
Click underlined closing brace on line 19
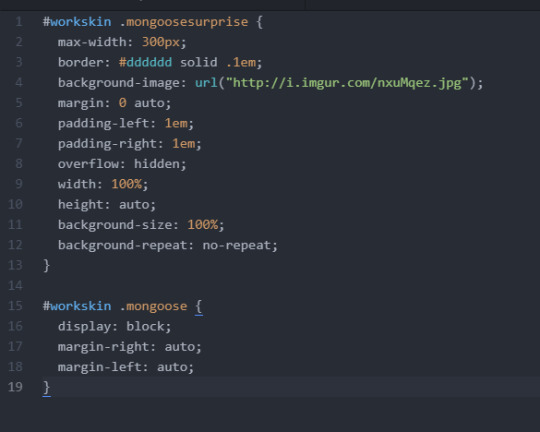pos(46,388)
